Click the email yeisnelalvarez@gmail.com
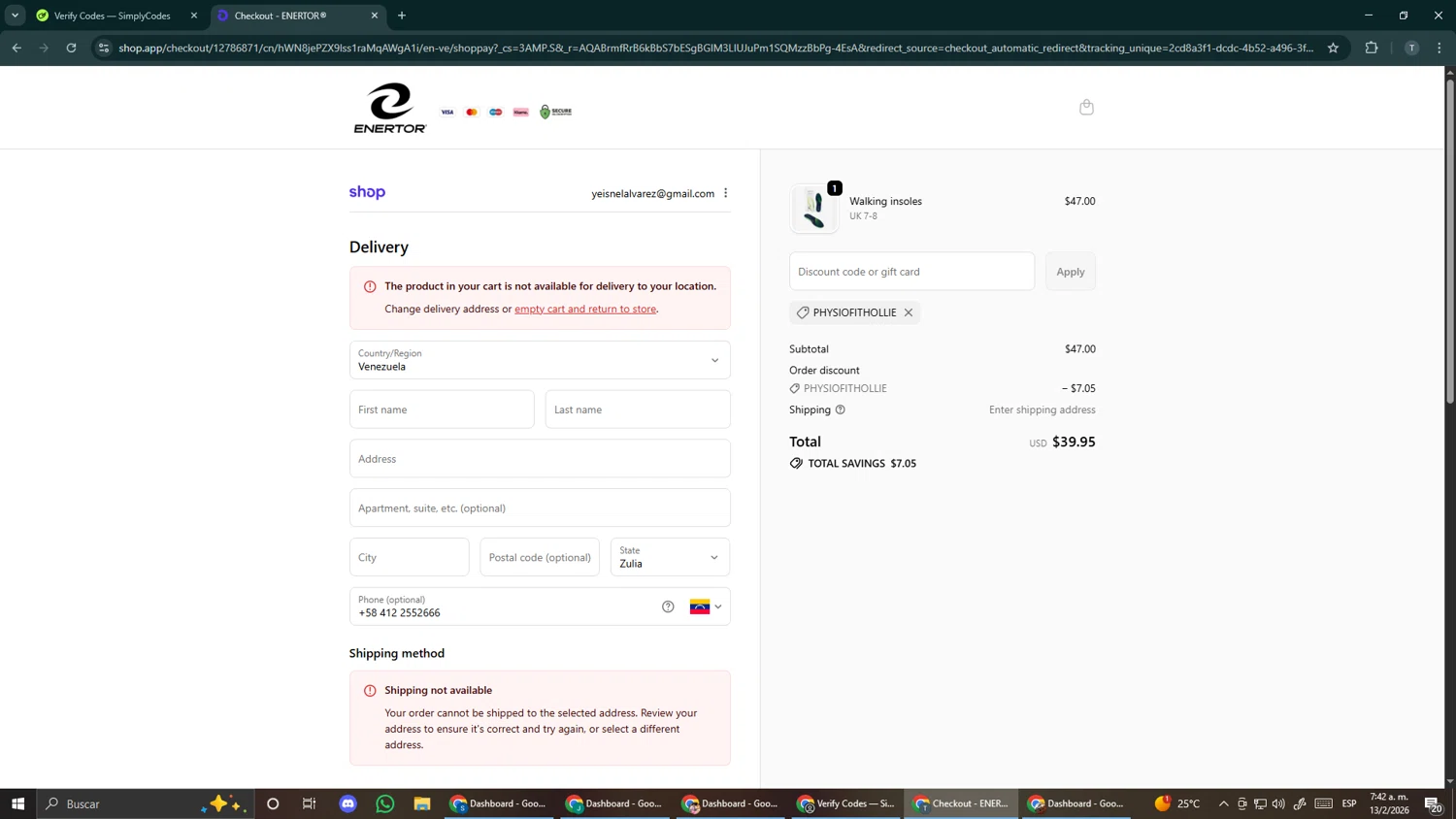 pyautogui.click(x=652, y=193)
